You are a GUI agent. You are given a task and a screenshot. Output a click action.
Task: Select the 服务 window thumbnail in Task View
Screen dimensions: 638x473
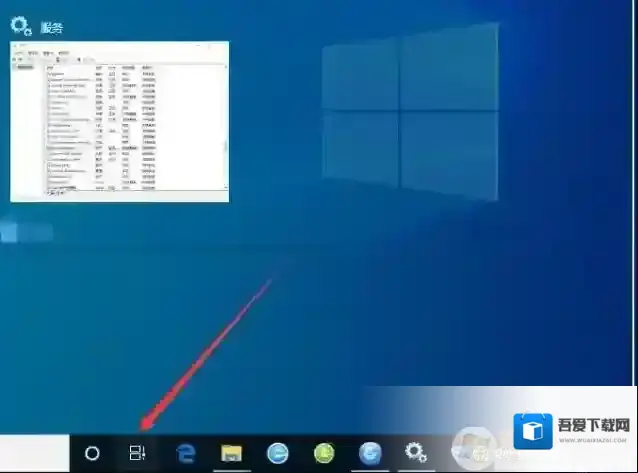120,121
